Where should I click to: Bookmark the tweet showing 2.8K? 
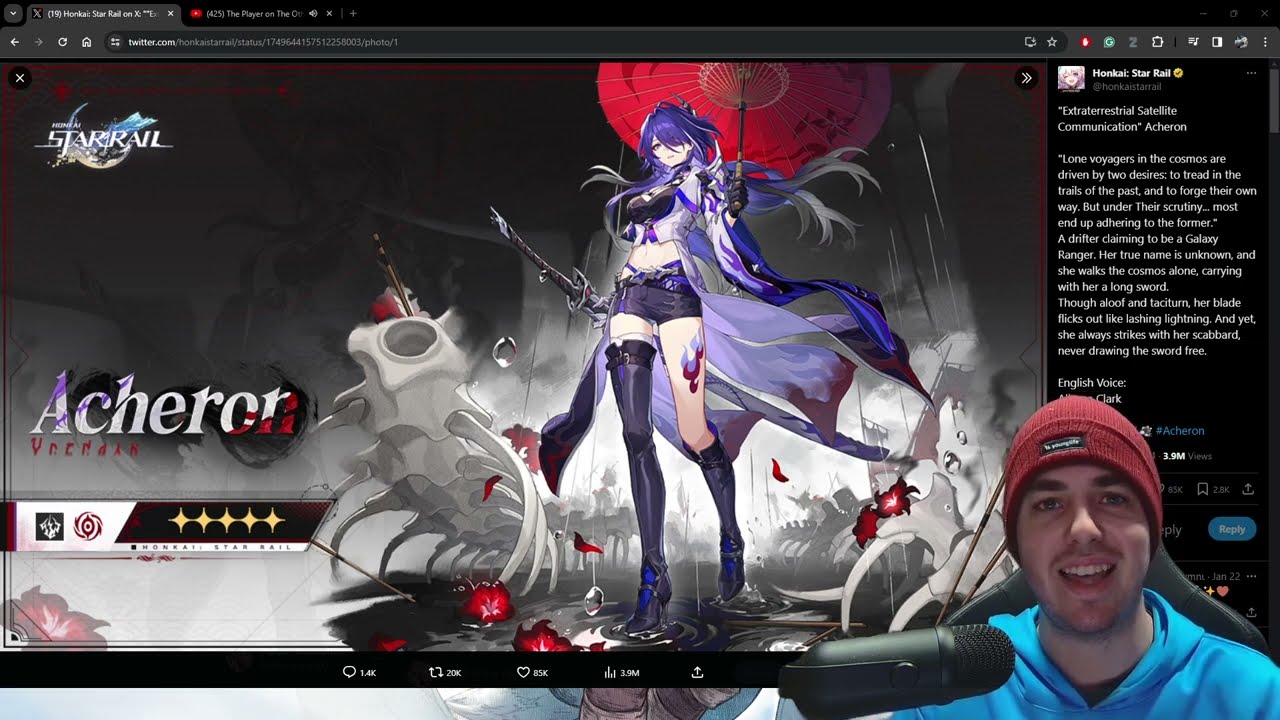[x=1214, y=489]
